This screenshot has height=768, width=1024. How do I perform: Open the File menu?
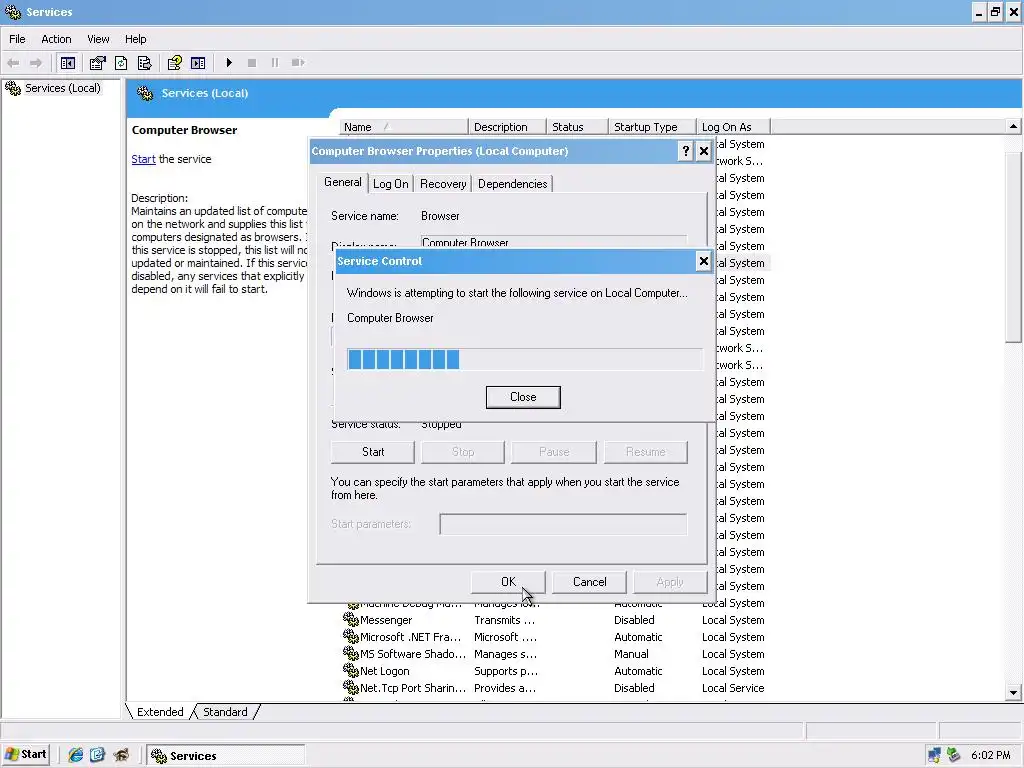[x=17, y=39]
